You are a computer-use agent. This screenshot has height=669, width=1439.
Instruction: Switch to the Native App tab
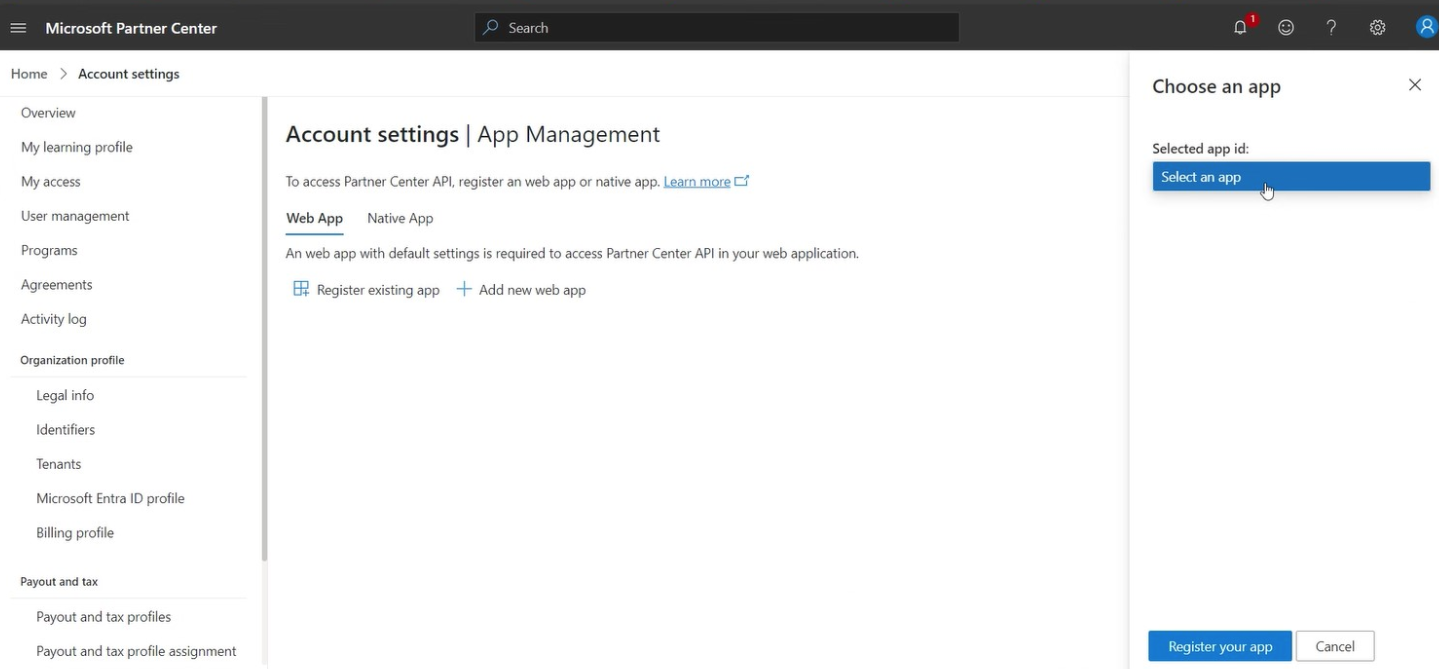coord(400,218)
